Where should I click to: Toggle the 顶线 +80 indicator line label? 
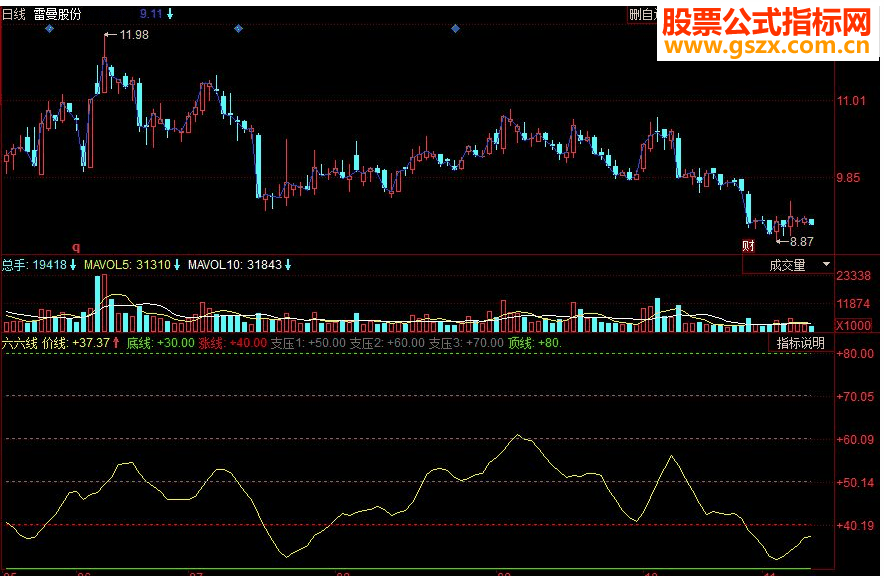pos(534,343)
